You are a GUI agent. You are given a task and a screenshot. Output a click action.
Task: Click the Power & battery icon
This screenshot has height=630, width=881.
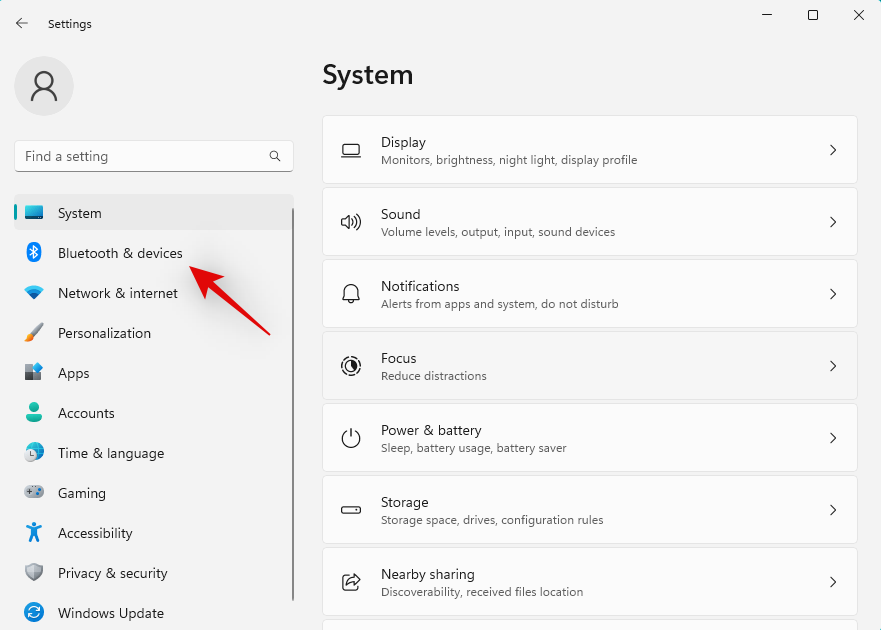[x=351, y=438]
